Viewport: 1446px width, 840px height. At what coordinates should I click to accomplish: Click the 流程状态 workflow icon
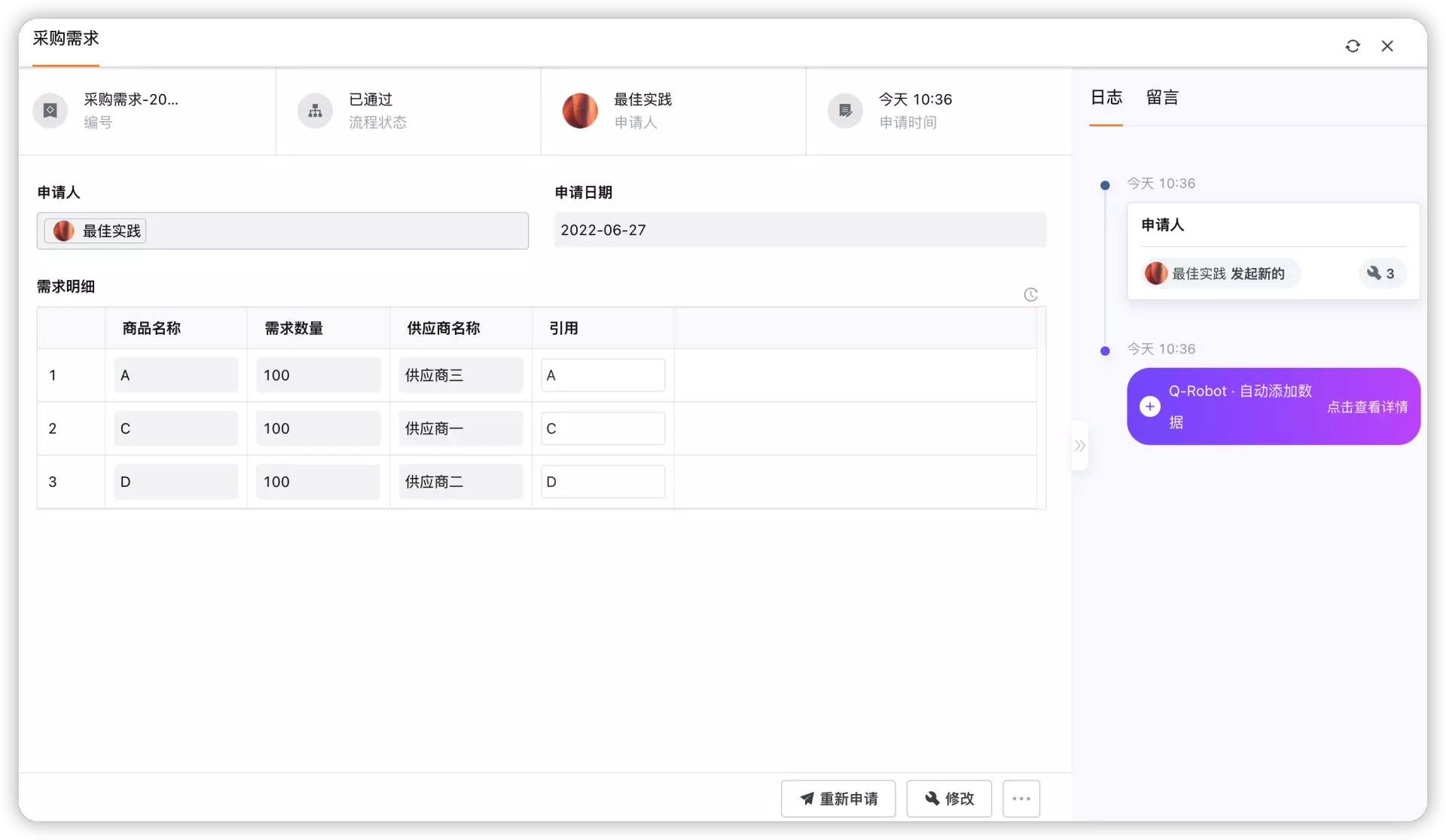pyautogui.click(x=315, y=110)
